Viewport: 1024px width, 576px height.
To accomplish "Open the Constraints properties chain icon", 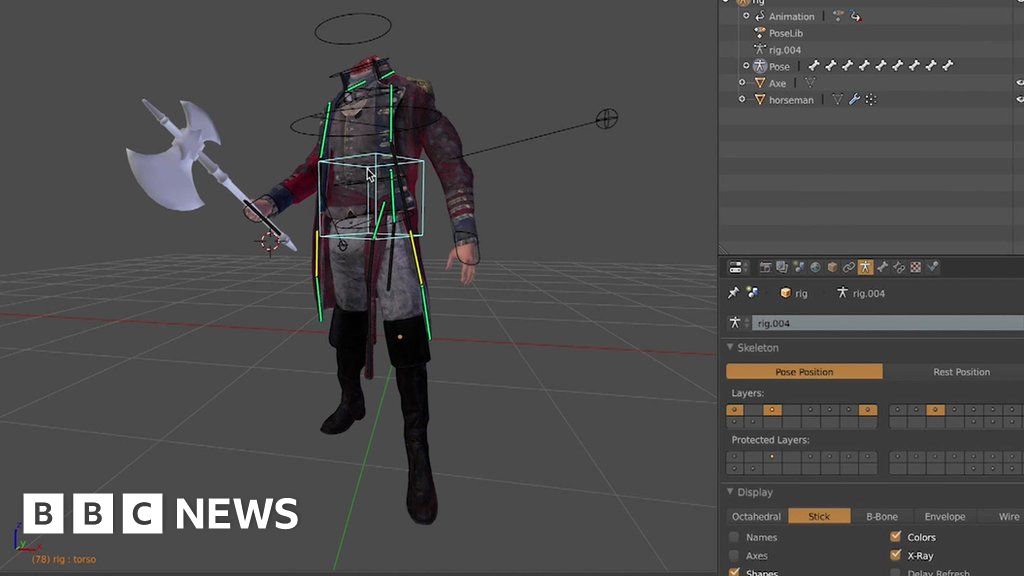I will click(x=848, y=267).
